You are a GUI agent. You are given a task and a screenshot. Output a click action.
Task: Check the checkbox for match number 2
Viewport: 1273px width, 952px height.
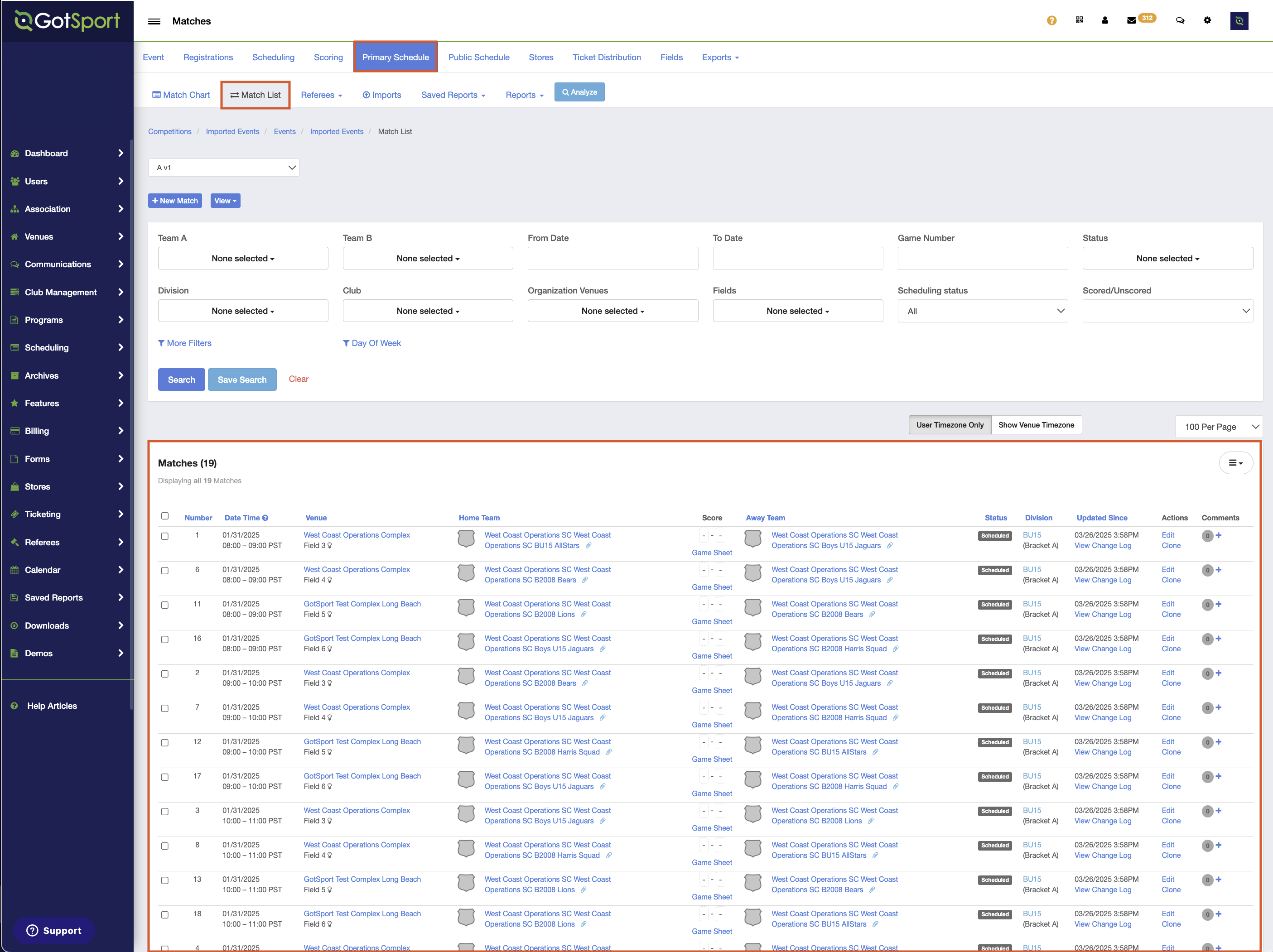164,673
